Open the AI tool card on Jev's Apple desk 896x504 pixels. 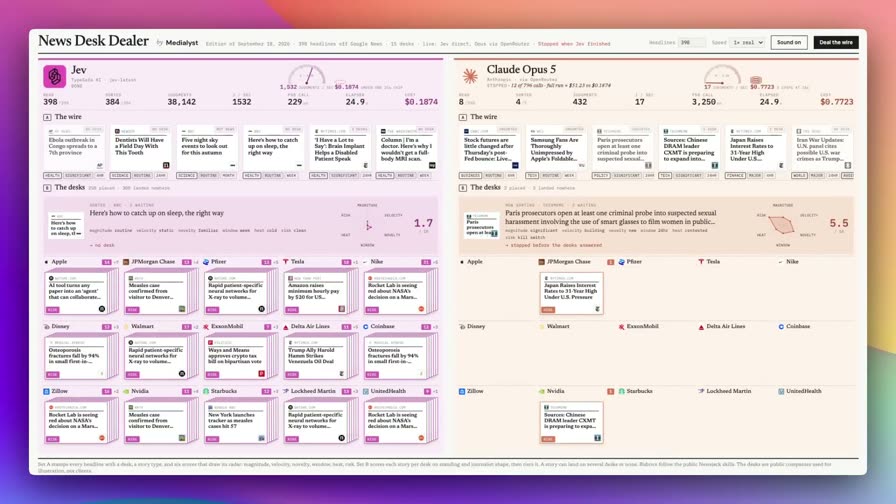click(76, 293)
